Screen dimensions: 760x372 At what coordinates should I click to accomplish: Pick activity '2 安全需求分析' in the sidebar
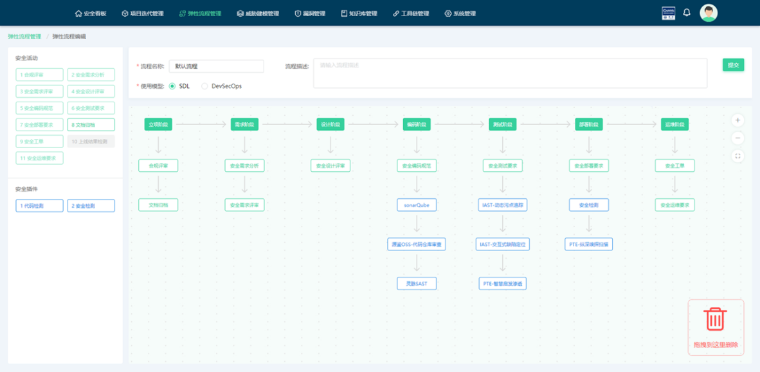click(x=91, y=75)
